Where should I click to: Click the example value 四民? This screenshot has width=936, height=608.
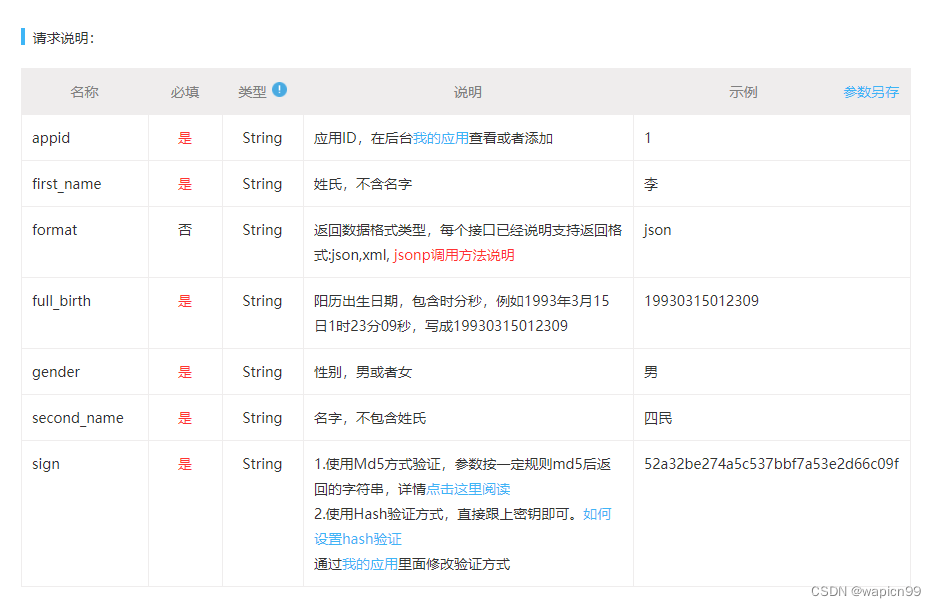(658, 418)
